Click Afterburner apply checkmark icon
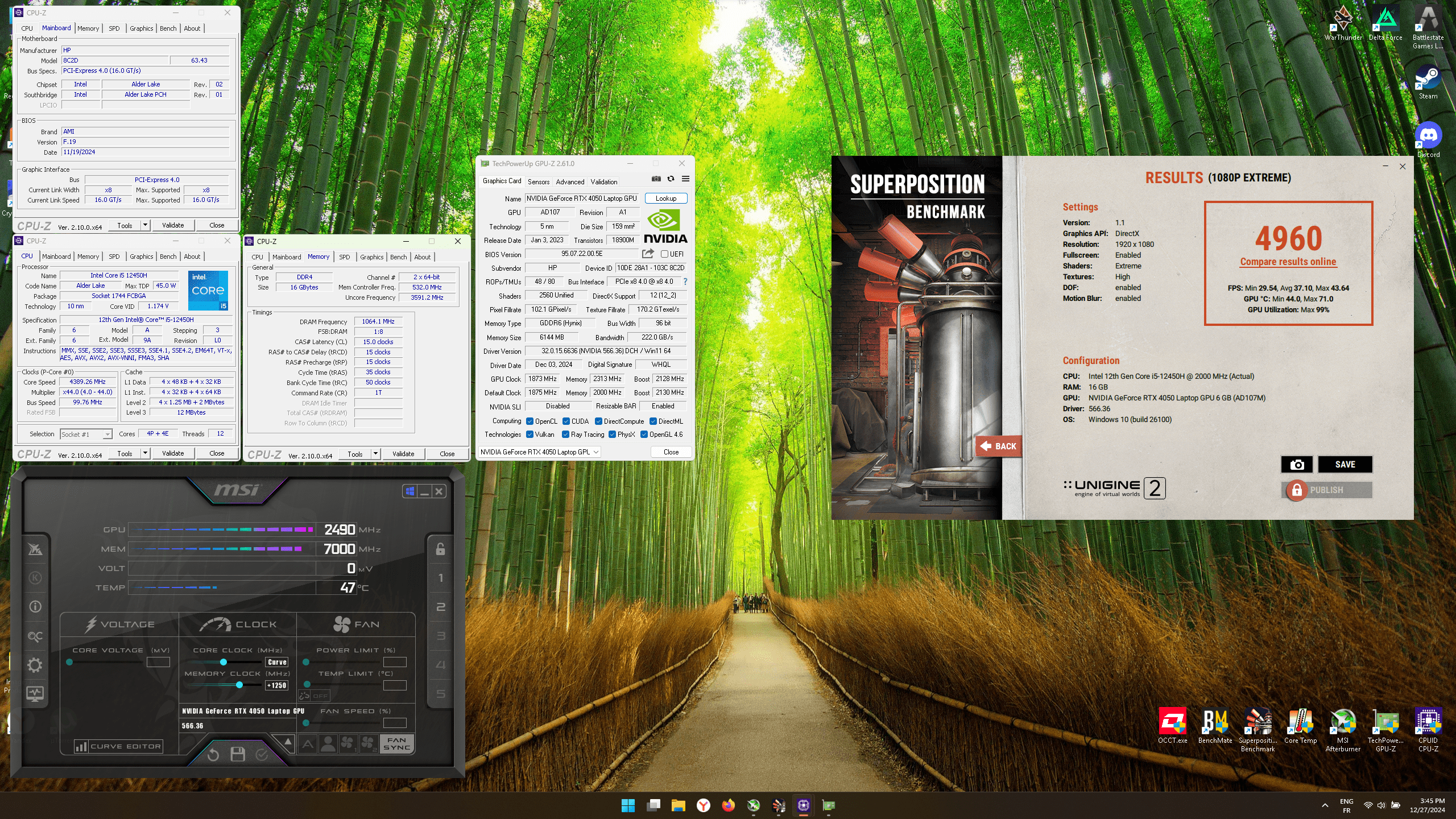 point(262,755)
